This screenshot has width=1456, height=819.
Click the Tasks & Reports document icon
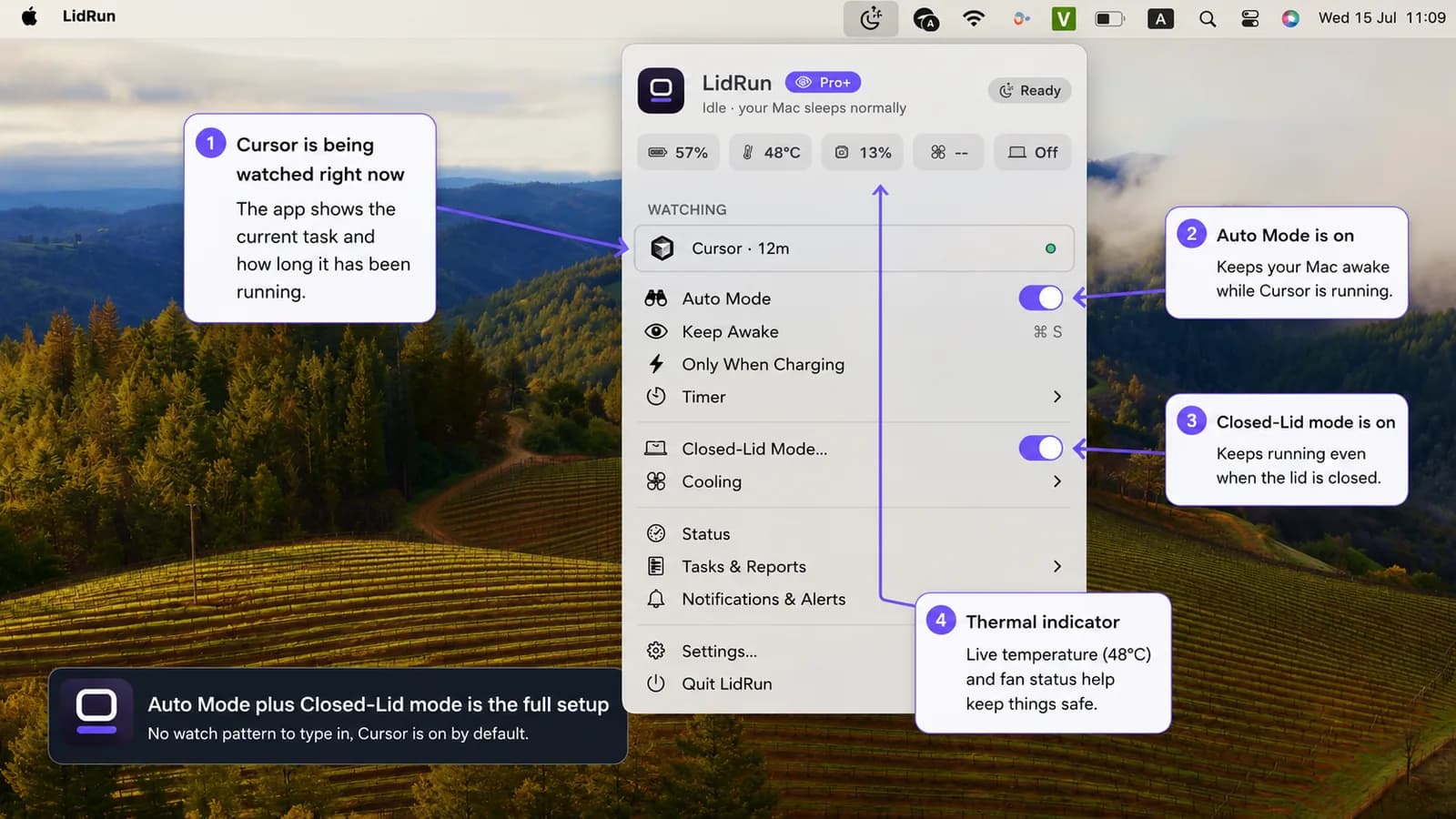tap(656, 566)
